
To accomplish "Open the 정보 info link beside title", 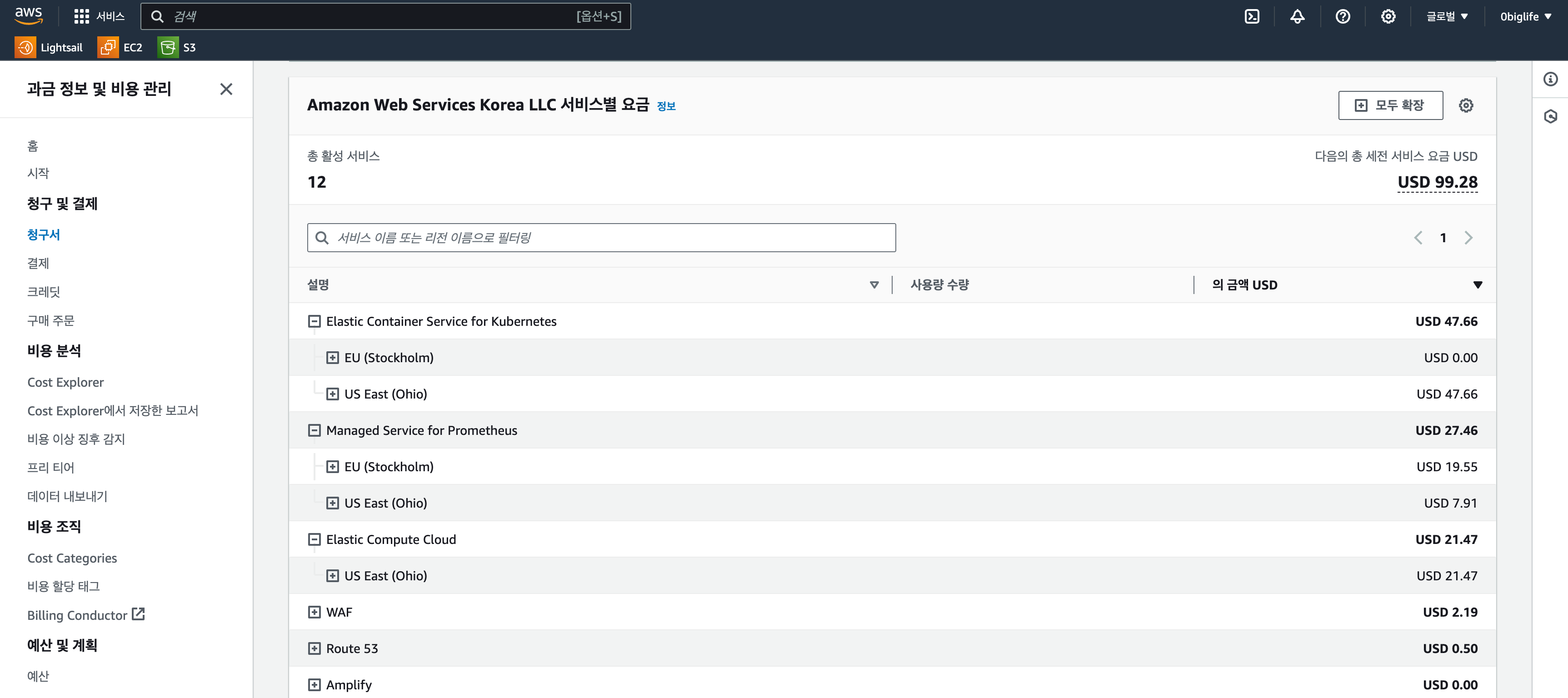I will pyautogui.click(x=666, y=106).
